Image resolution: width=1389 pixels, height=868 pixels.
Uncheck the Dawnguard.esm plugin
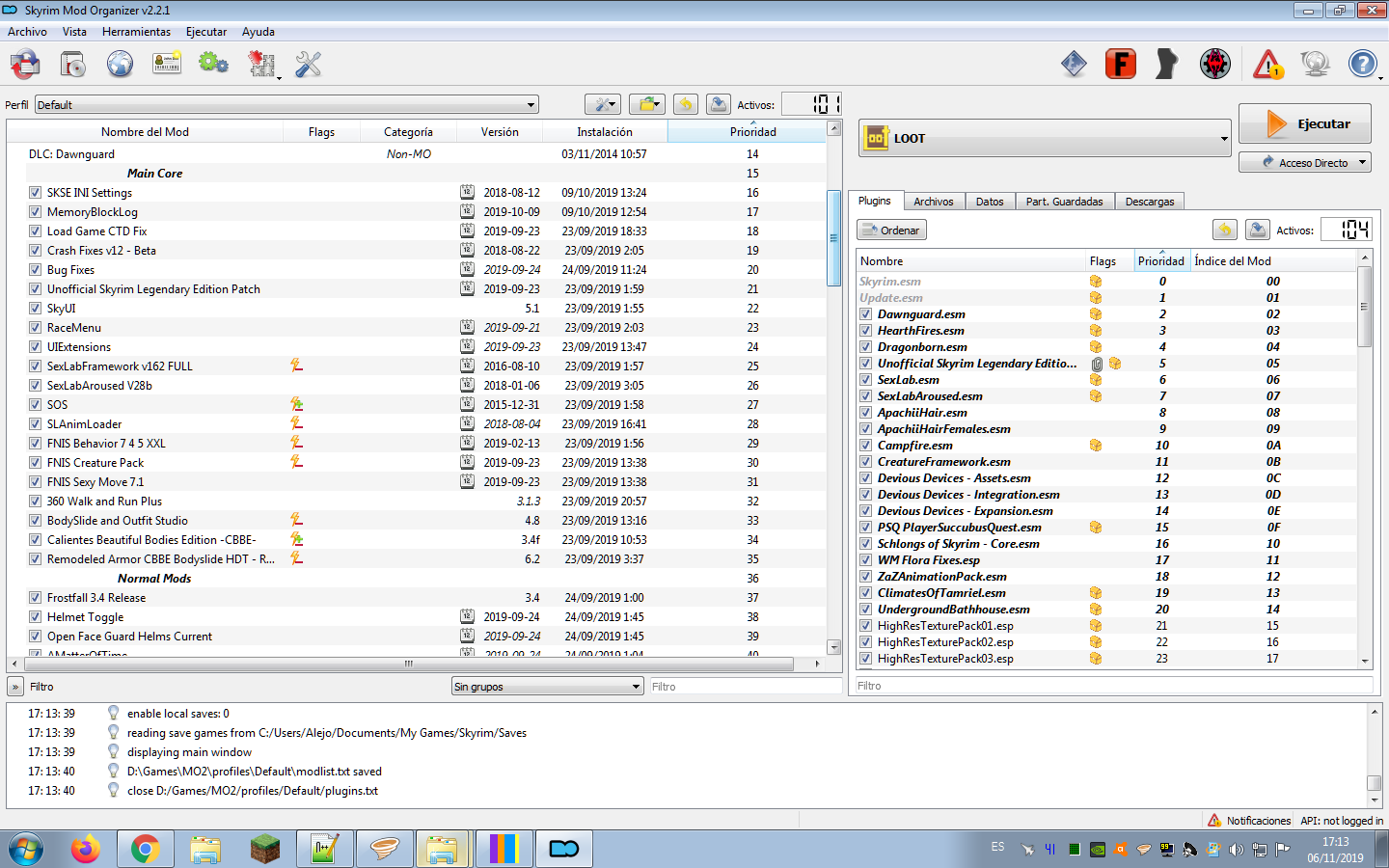866,314
